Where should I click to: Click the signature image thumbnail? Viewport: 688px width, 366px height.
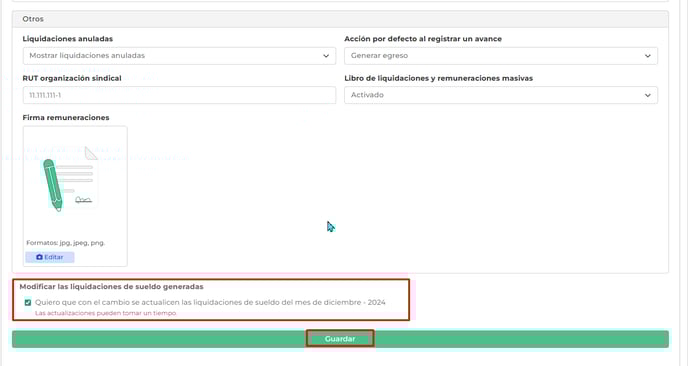70,179
